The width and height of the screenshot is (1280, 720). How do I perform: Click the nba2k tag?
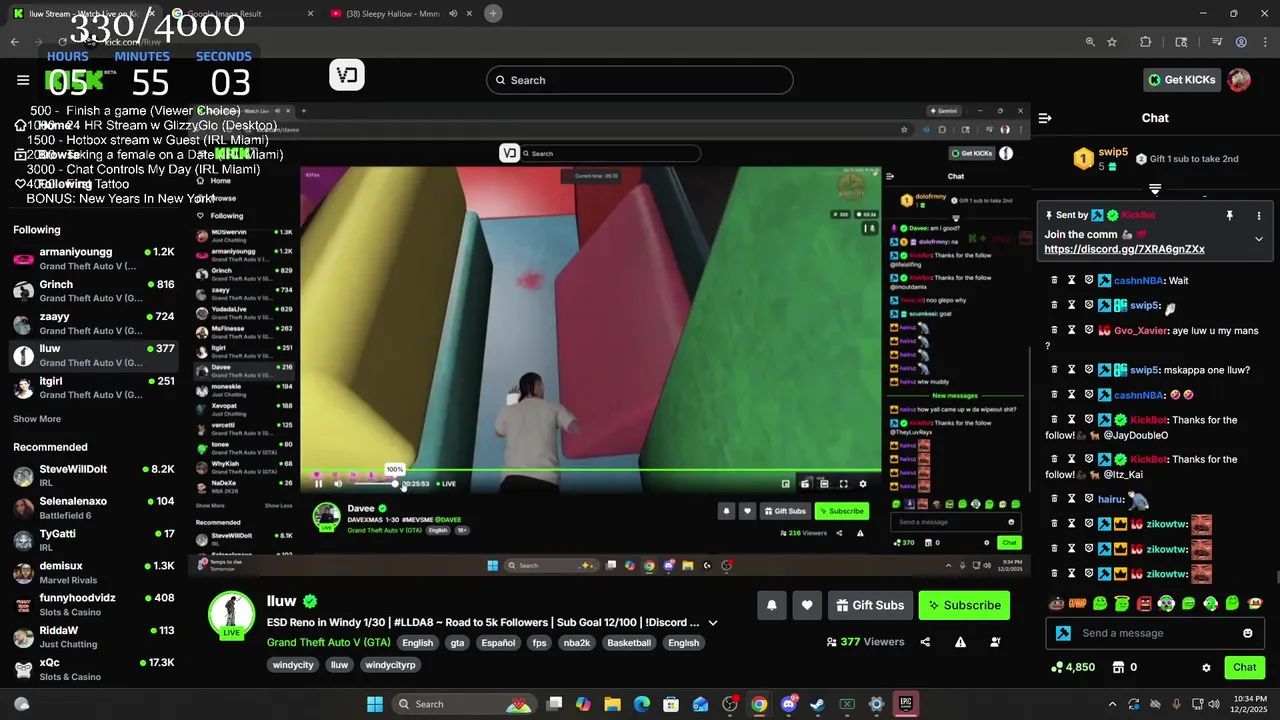(577, 643)
